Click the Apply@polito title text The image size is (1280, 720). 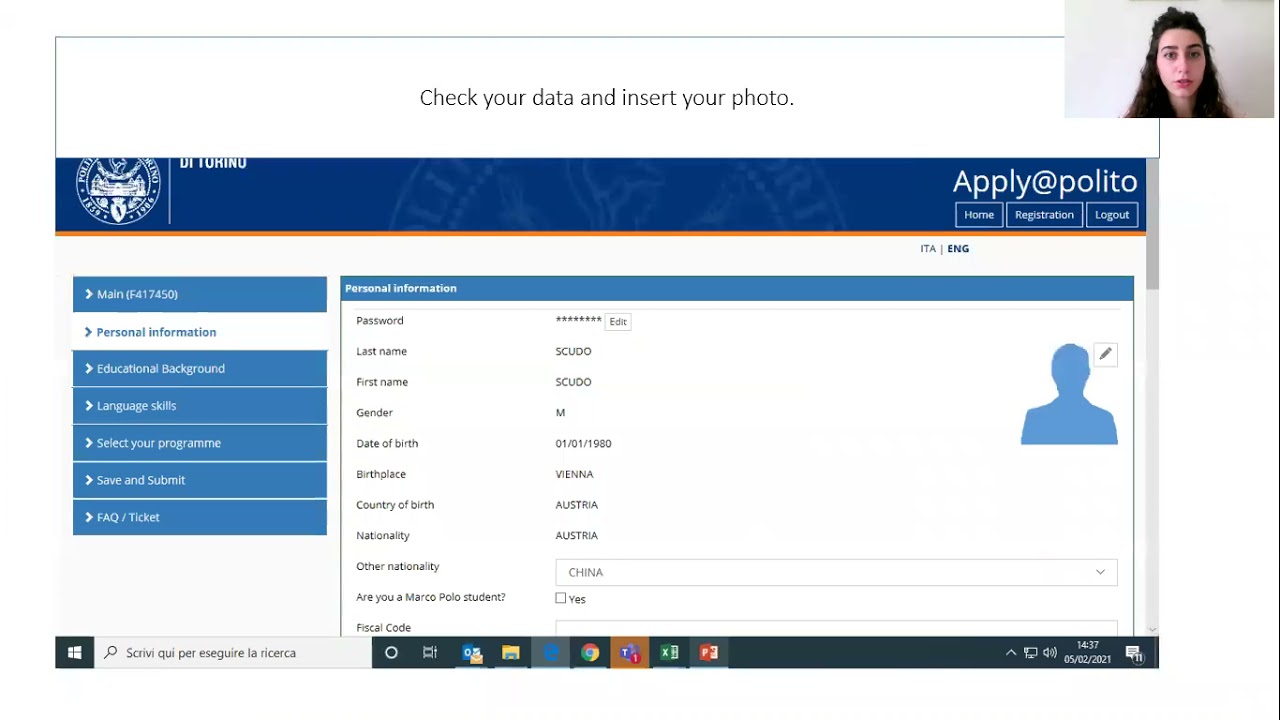point(1045,181)
